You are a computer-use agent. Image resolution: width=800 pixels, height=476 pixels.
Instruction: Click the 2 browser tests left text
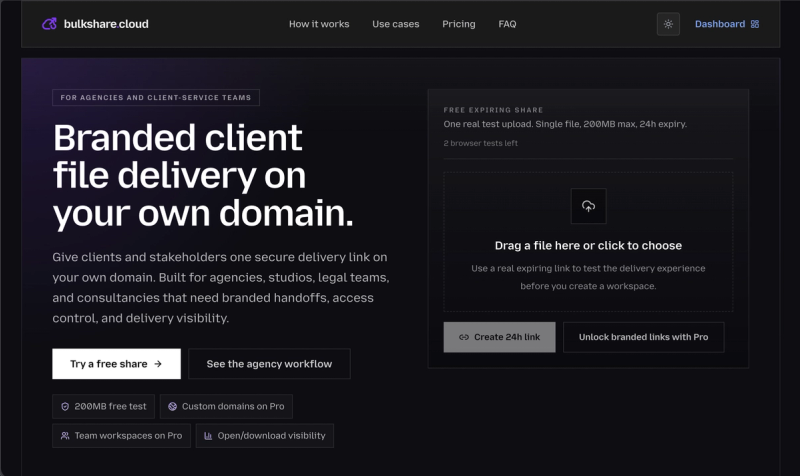481,143
